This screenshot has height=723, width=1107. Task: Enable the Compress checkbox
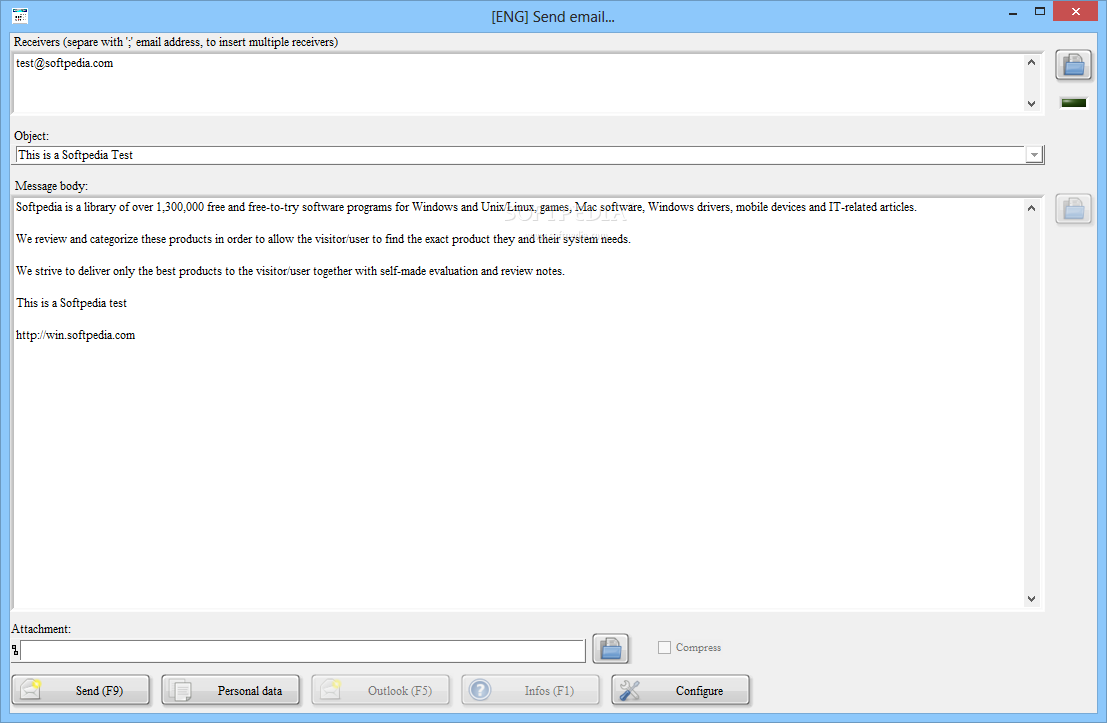664,647
